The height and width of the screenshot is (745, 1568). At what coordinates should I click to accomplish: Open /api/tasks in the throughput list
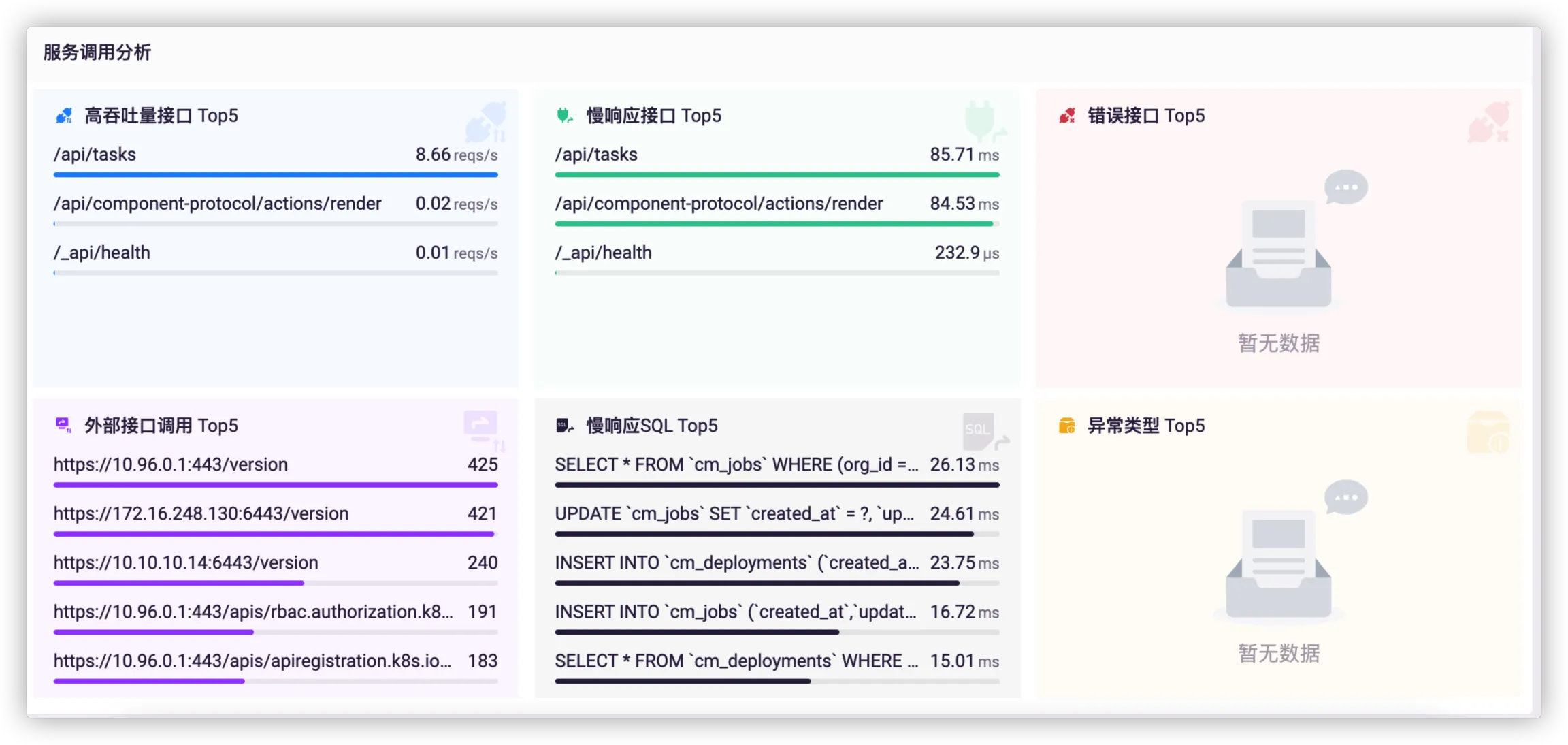click(95, 155)
